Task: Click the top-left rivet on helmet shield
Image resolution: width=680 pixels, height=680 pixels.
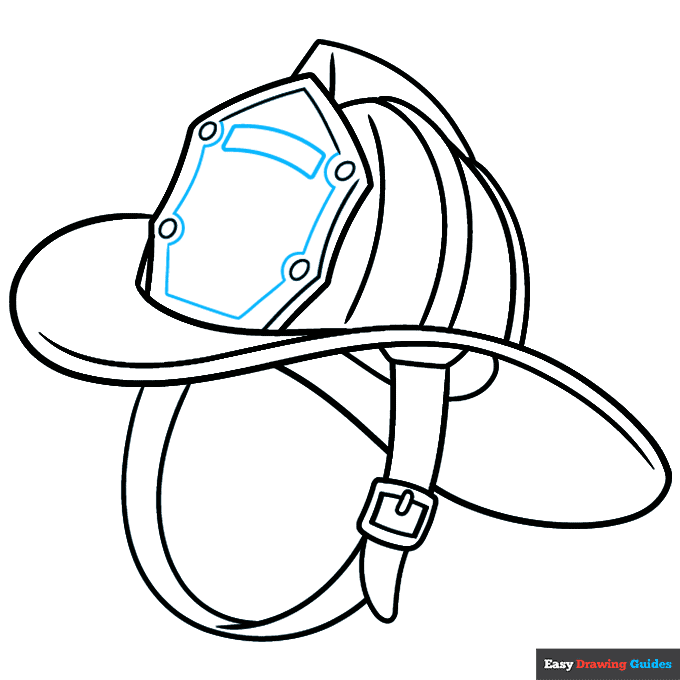Action: tap(207, 132)
